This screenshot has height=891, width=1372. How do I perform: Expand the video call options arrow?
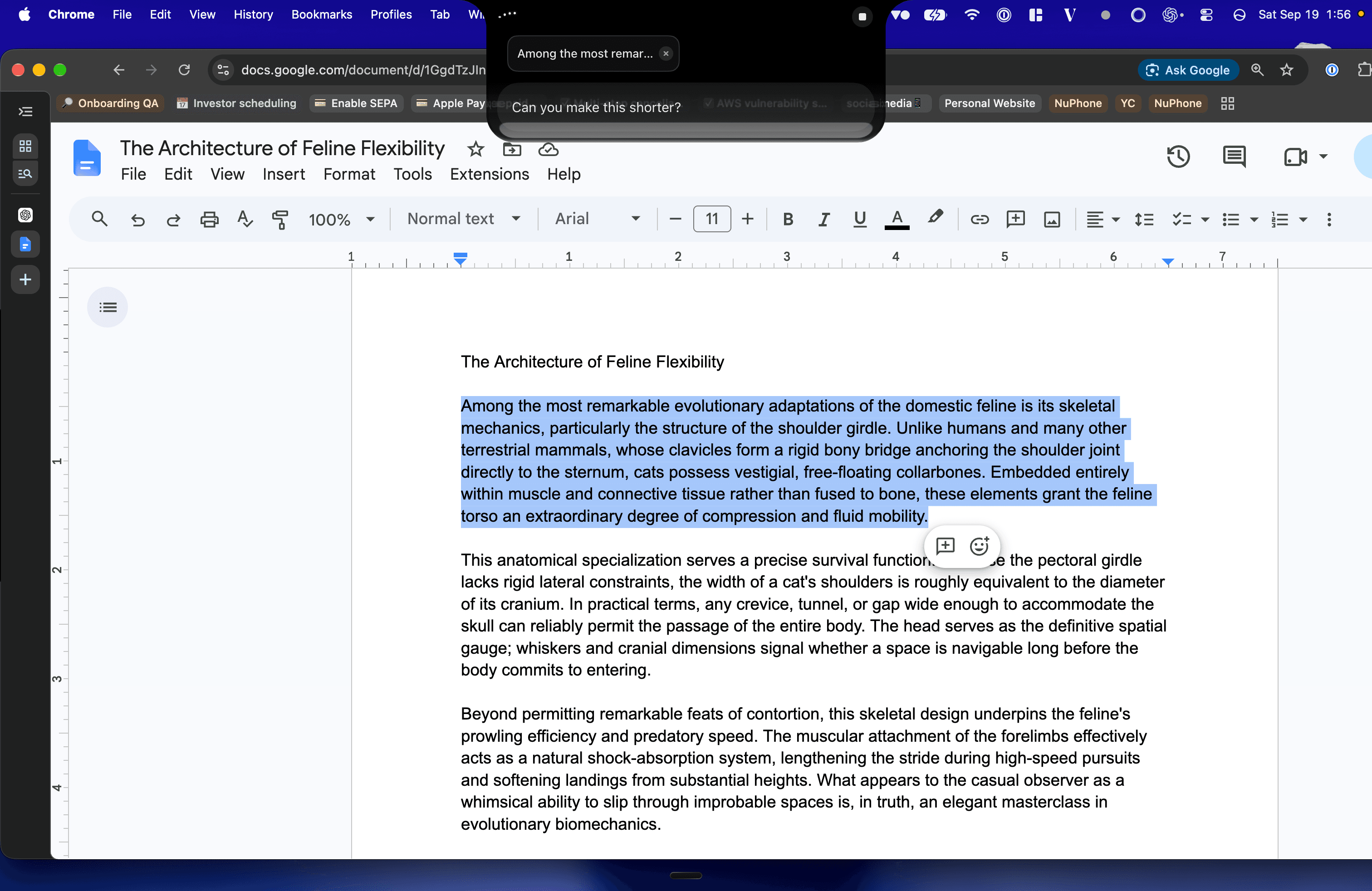point(1323,157)
